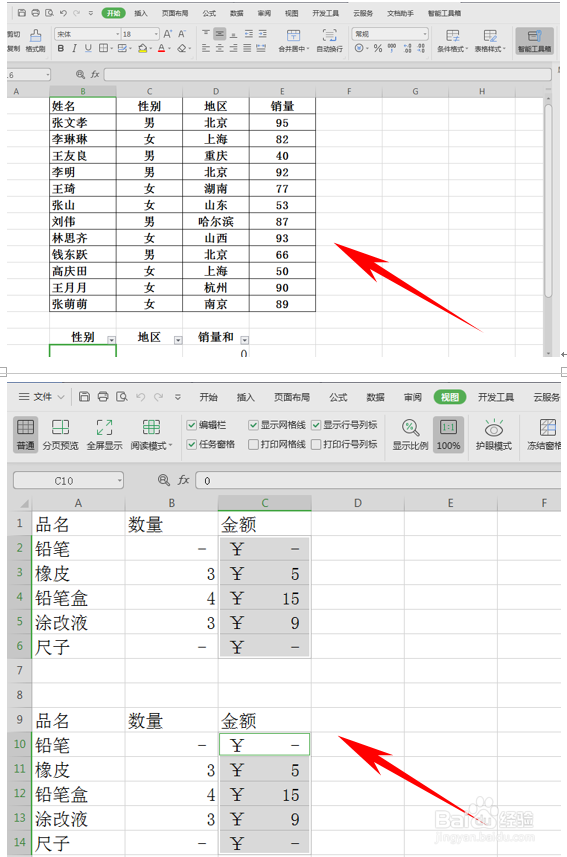The image size is (567, 857).
Task: Click row header 12 in bottom sheet
Action: [x=20, y=794]
